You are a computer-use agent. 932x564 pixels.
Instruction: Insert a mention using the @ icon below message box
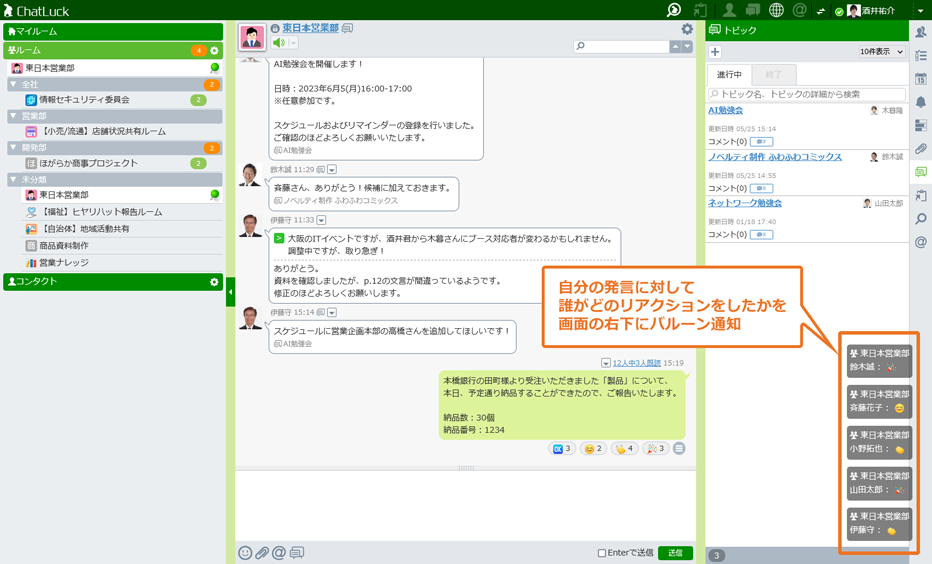coord(279,553)
